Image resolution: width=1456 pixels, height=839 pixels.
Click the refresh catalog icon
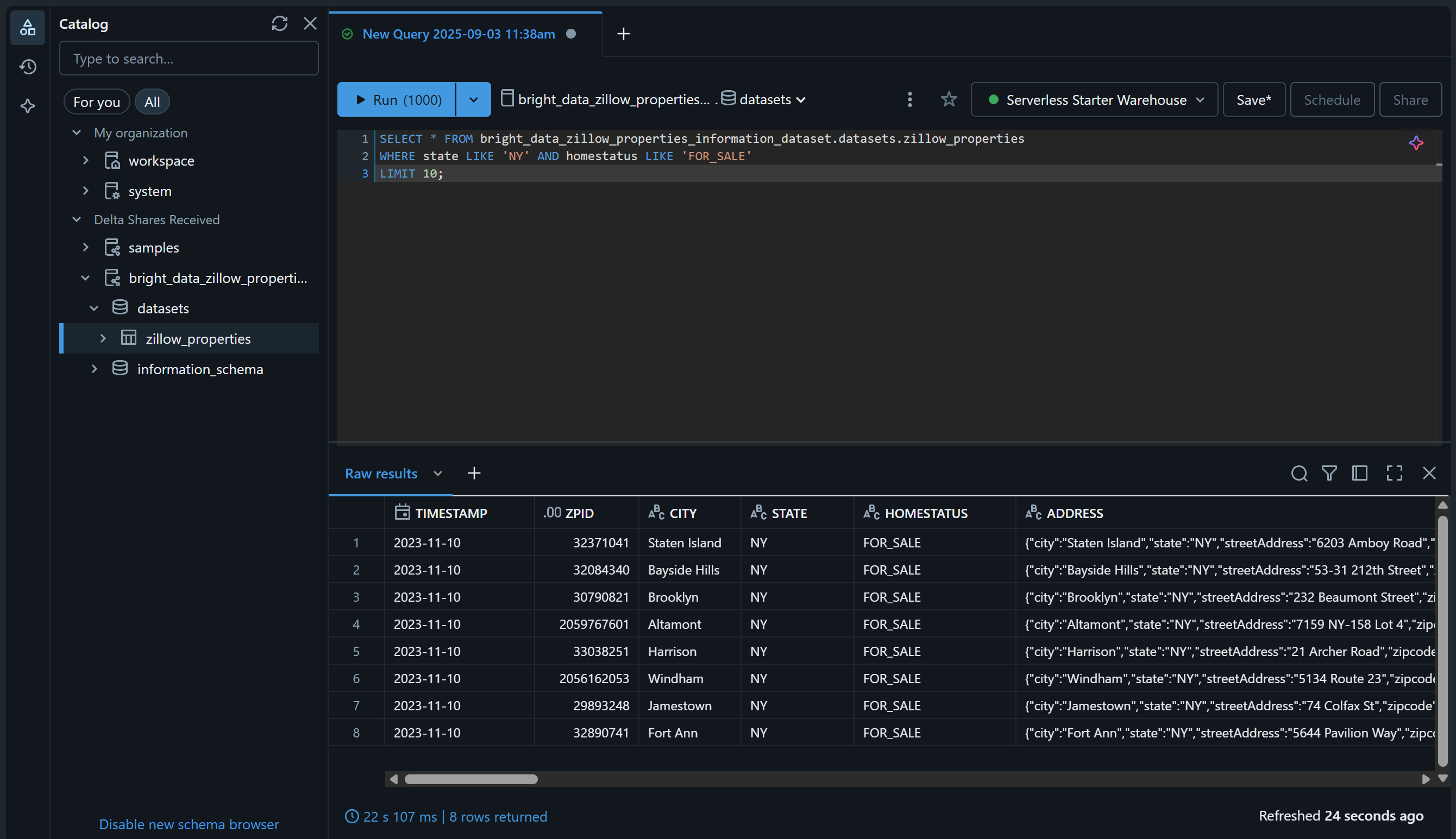pos(280,24)
